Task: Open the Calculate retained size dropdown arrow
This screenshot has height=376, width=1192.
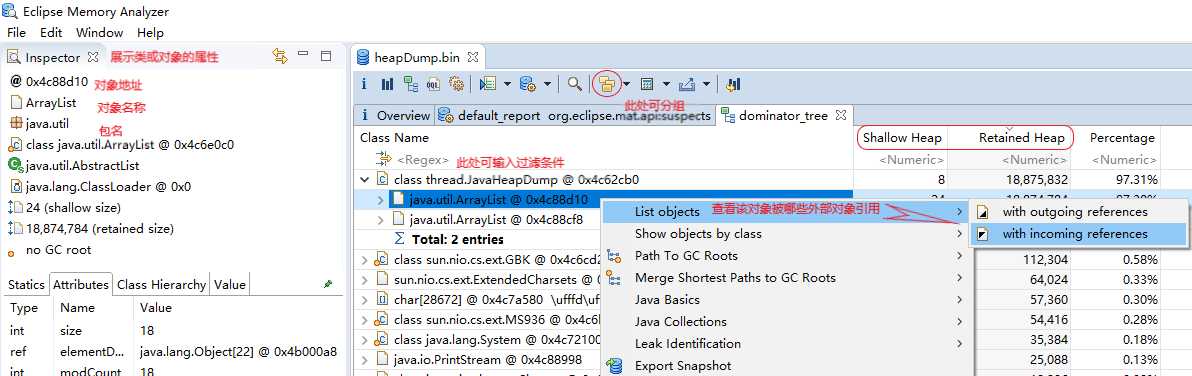Action: (666, 84)
